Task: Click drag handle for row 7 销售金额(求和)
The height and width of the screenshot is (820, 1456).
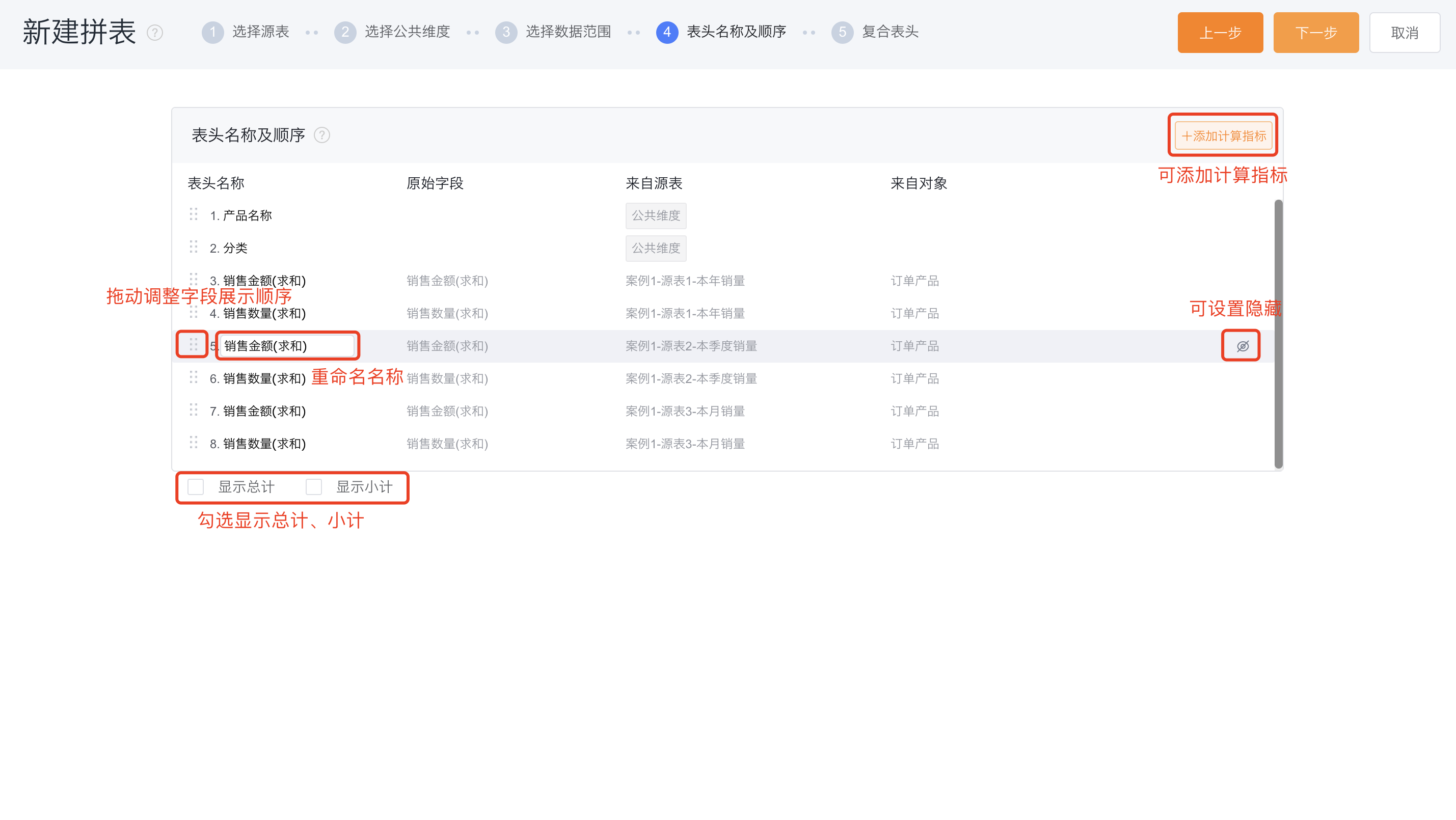Action: [193, 409]
